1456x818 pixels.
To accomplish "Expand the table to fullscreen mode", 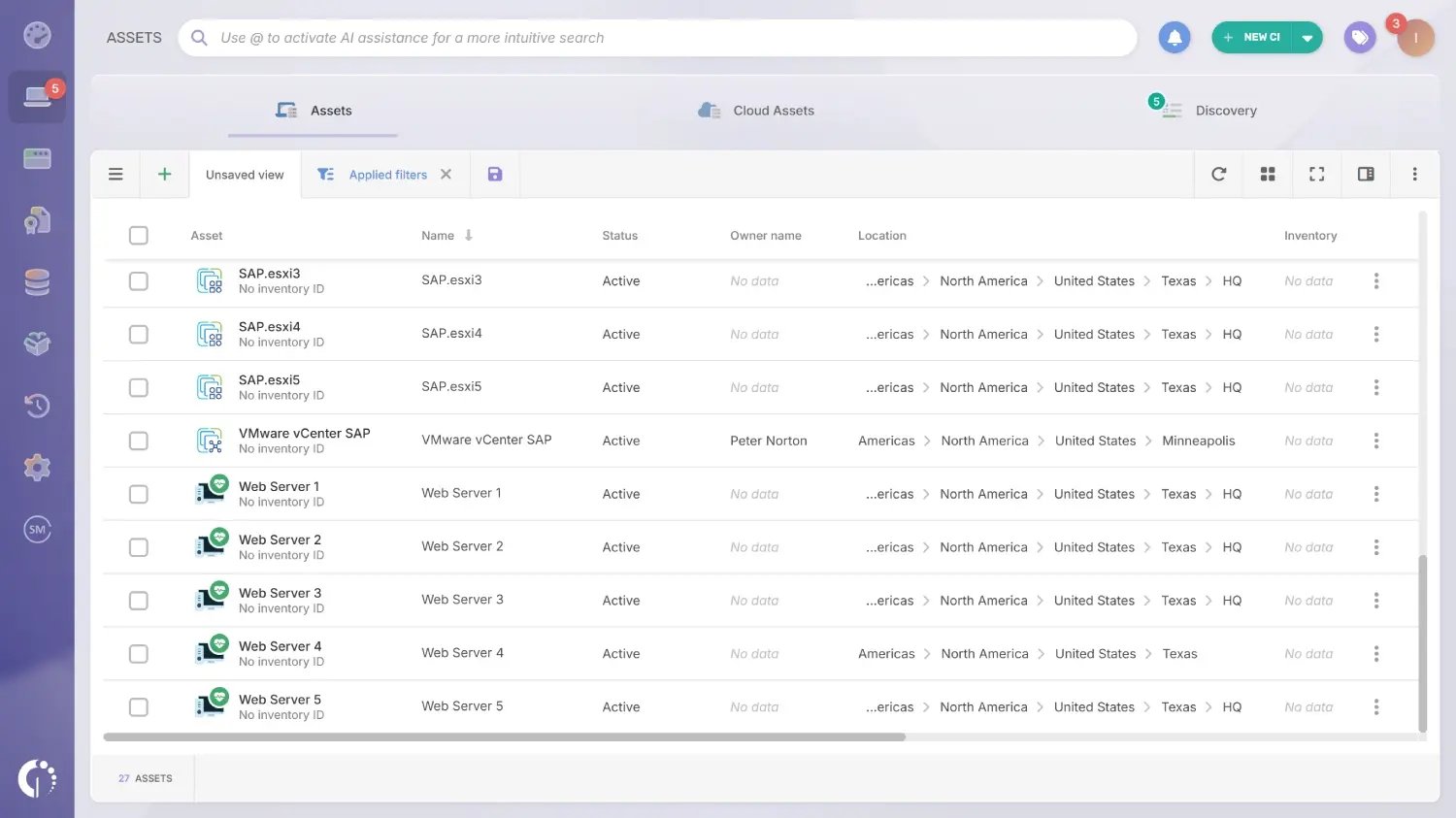I will coord(1316,174).
